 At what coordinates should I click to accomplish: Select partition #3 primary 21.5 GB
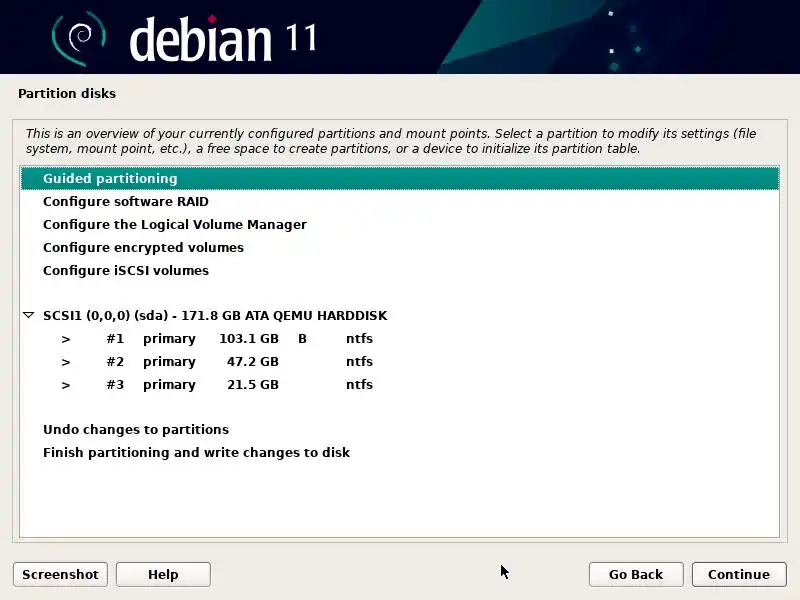(400, 385)
